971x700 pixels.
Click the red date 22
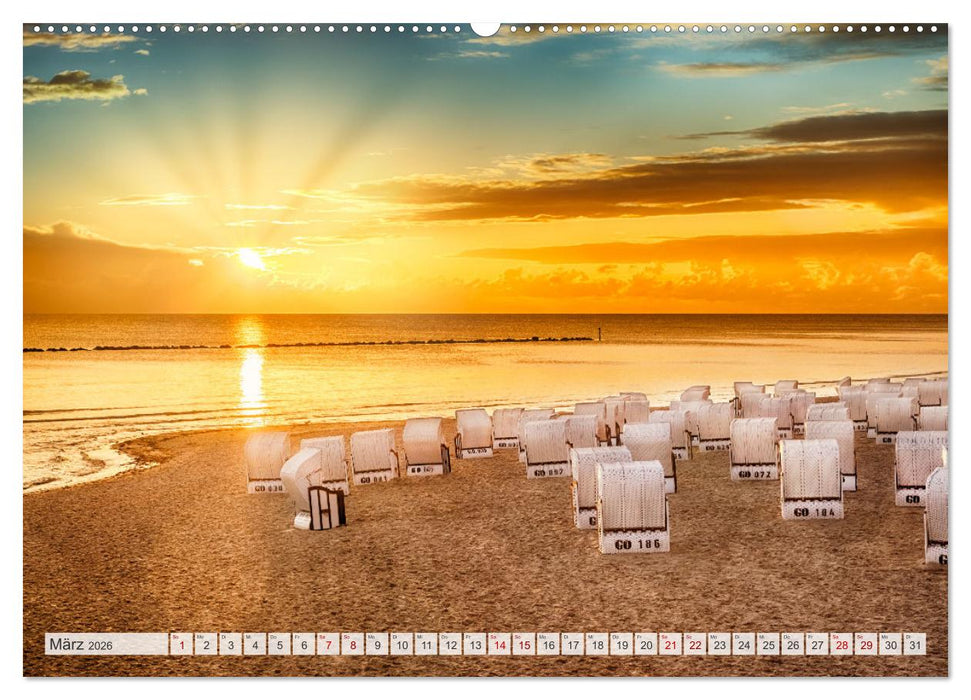point(694,645)
